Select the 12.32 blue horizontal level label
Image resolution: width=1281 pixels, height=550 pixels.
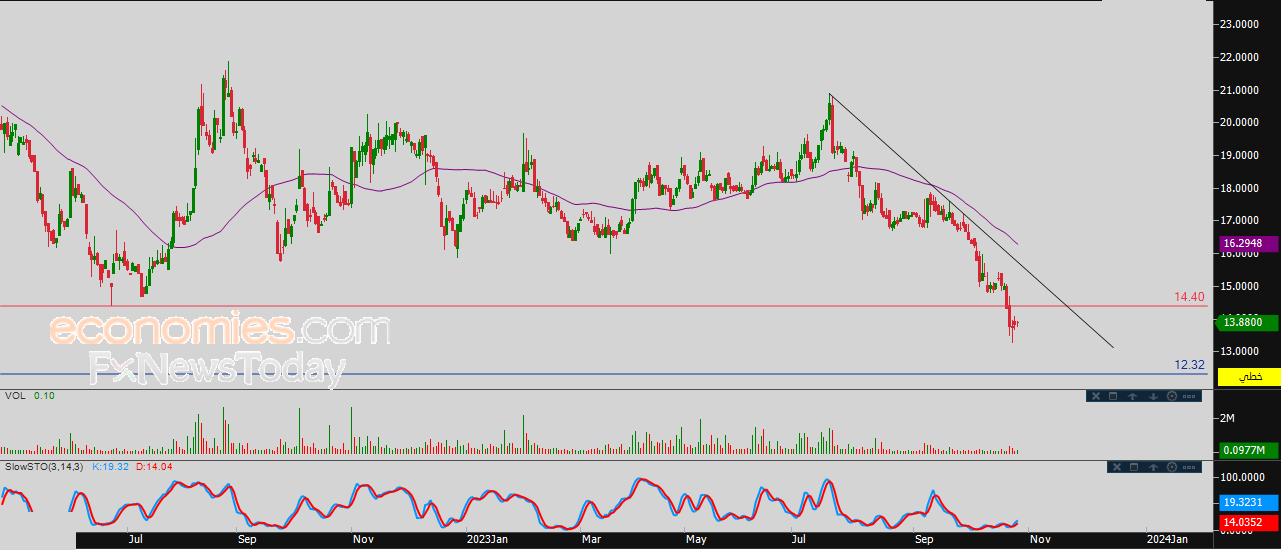[x=1190, y=365]
